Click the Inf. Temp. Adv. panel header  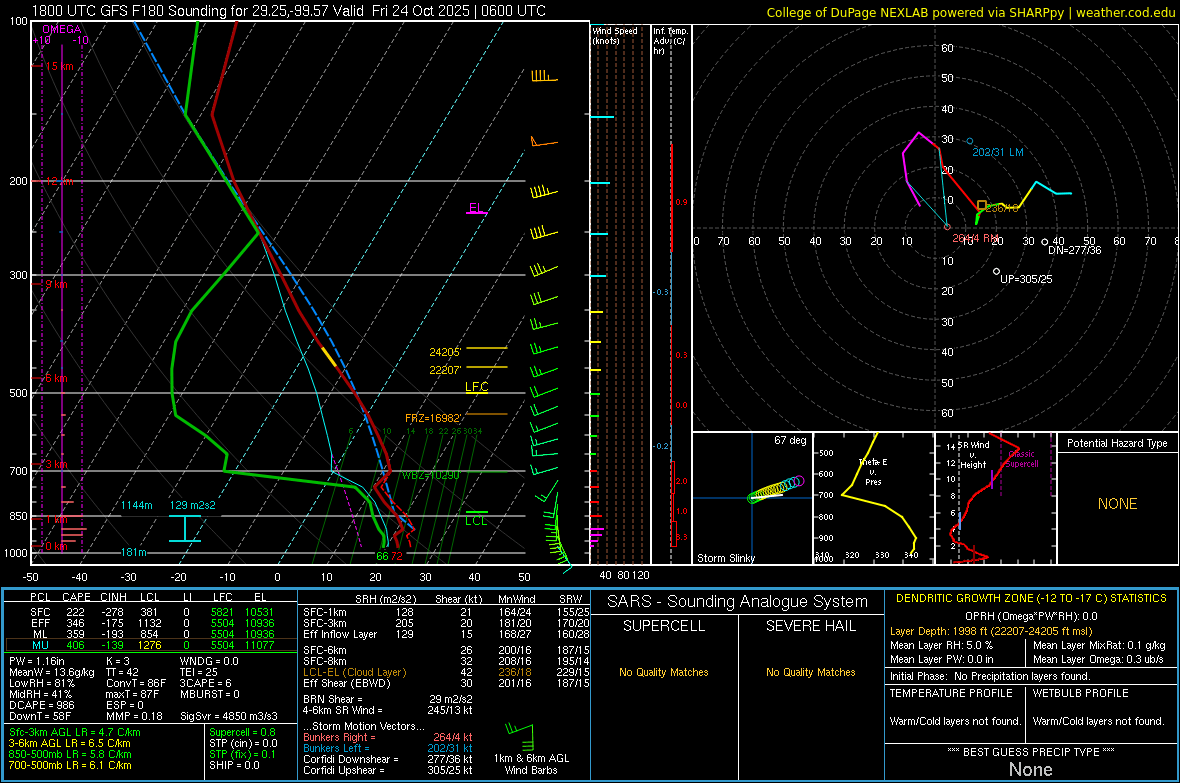[x=670, y=41]
